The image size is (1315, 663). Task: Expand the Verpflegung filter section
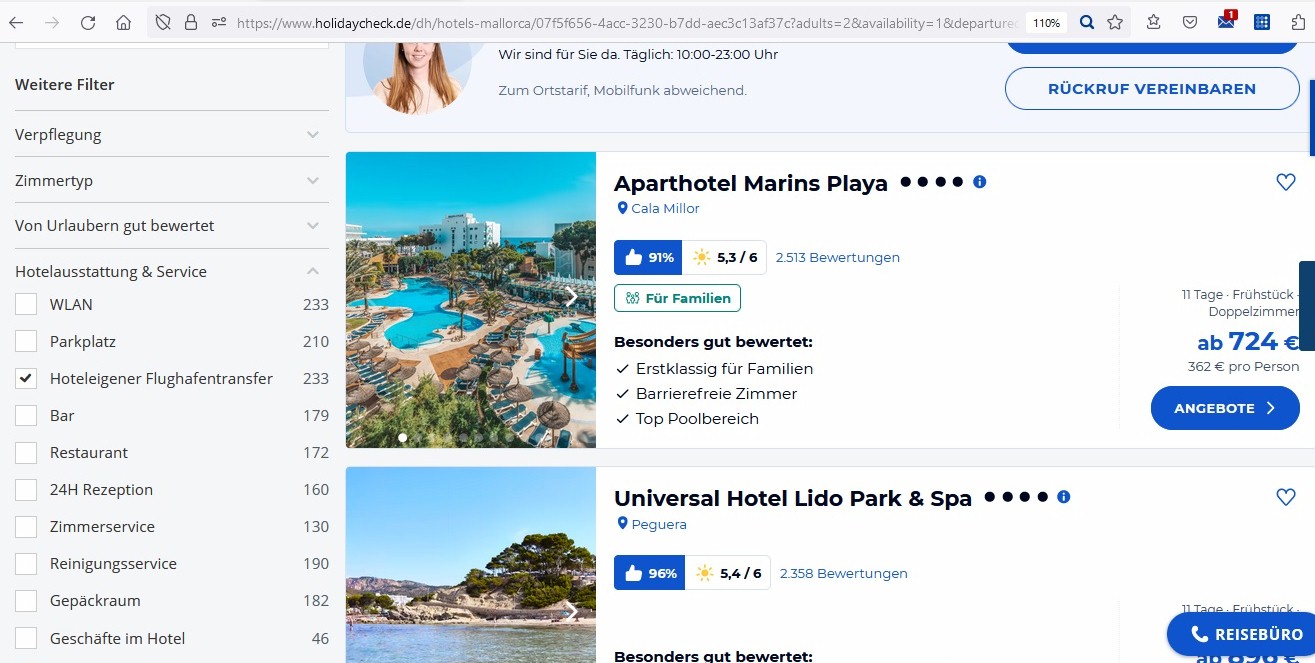point(313,135)
